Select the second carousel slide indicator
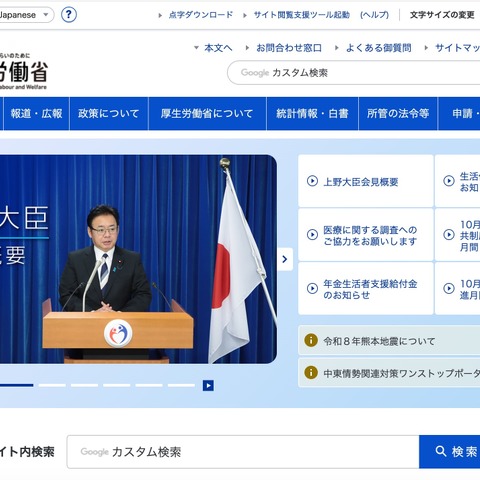The width and height of the screenshot is (480, 480). click(x=52, y=385)
